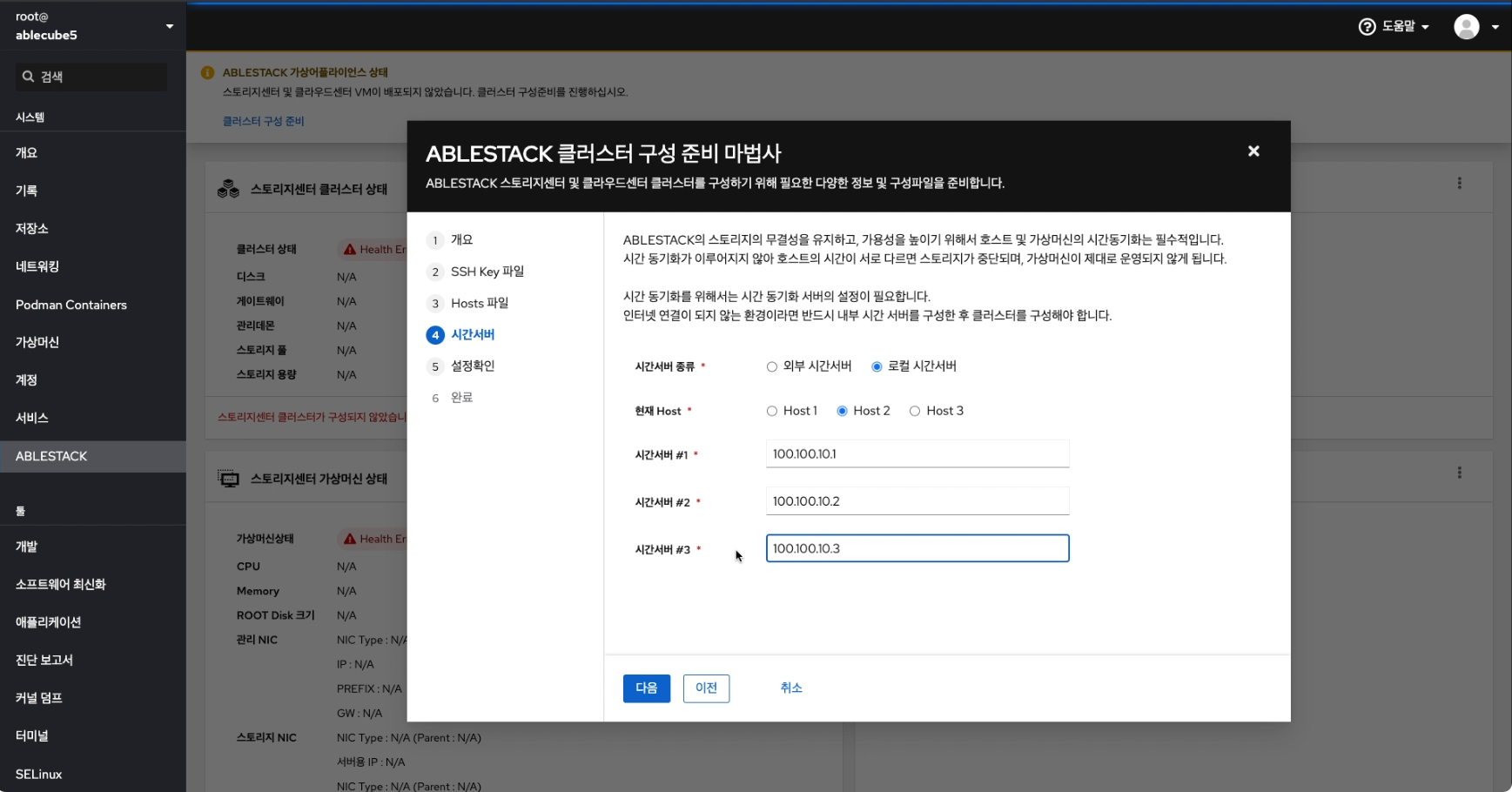Open 계정 in the sidebar
The width and height of the screenshot is (1512, 792).
coord(93,380)
